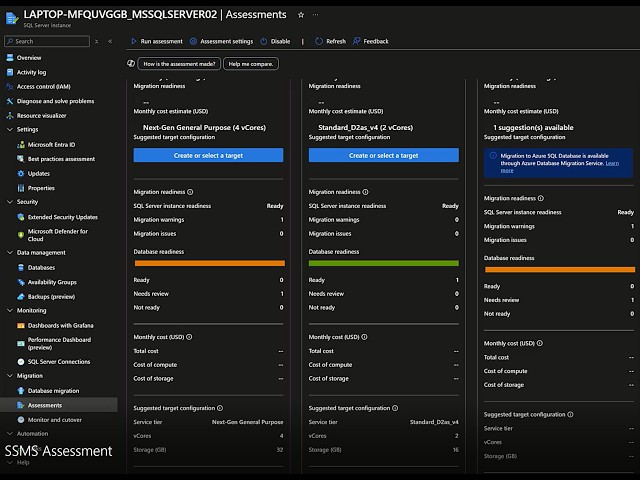640x480 pixels.
Task: Click the Monitor and cutover icon
Action: pos(21,420)
